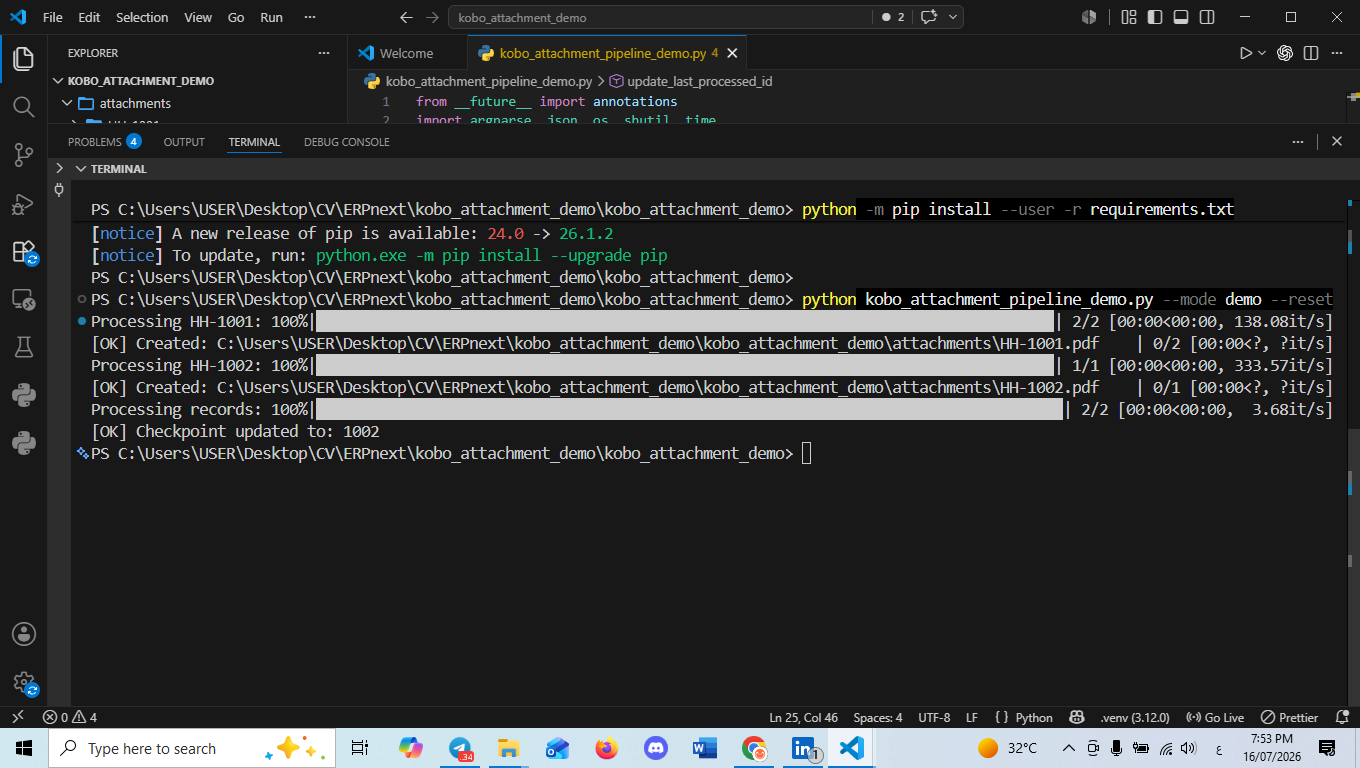Open the ChatGPT Codex icon in editor toolbar

click(x=1285, y=53)
